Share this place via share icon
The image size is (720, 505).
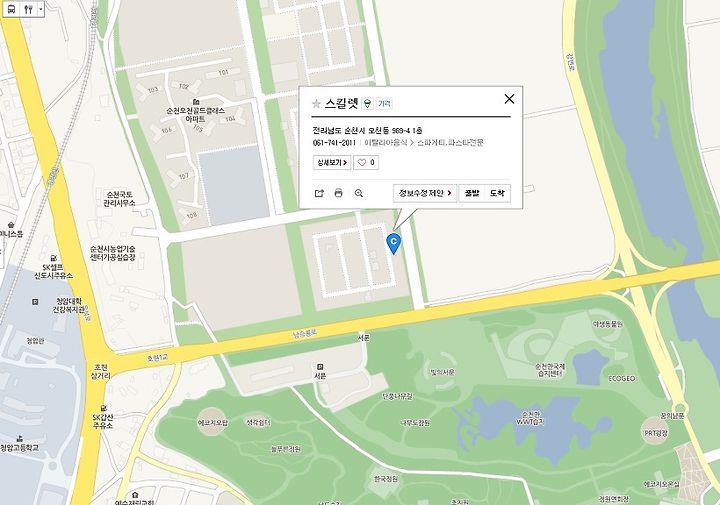(319, 193)
